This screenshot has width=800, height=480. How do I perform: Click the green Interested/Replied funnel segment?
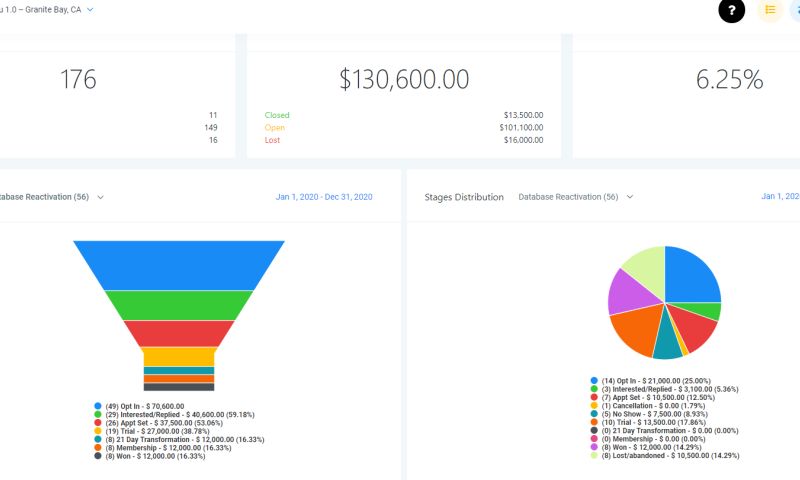[179, 305]
